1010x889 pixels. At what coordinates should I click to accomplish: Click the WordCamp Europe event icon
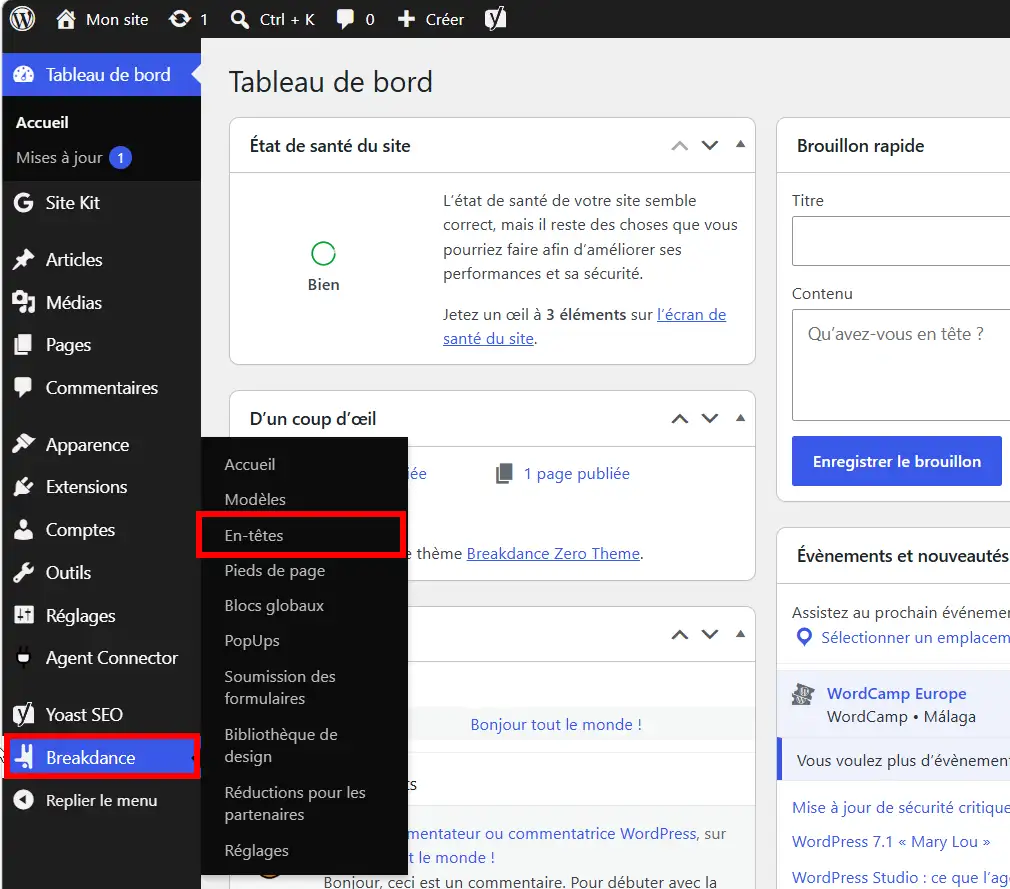pos(803,694)
